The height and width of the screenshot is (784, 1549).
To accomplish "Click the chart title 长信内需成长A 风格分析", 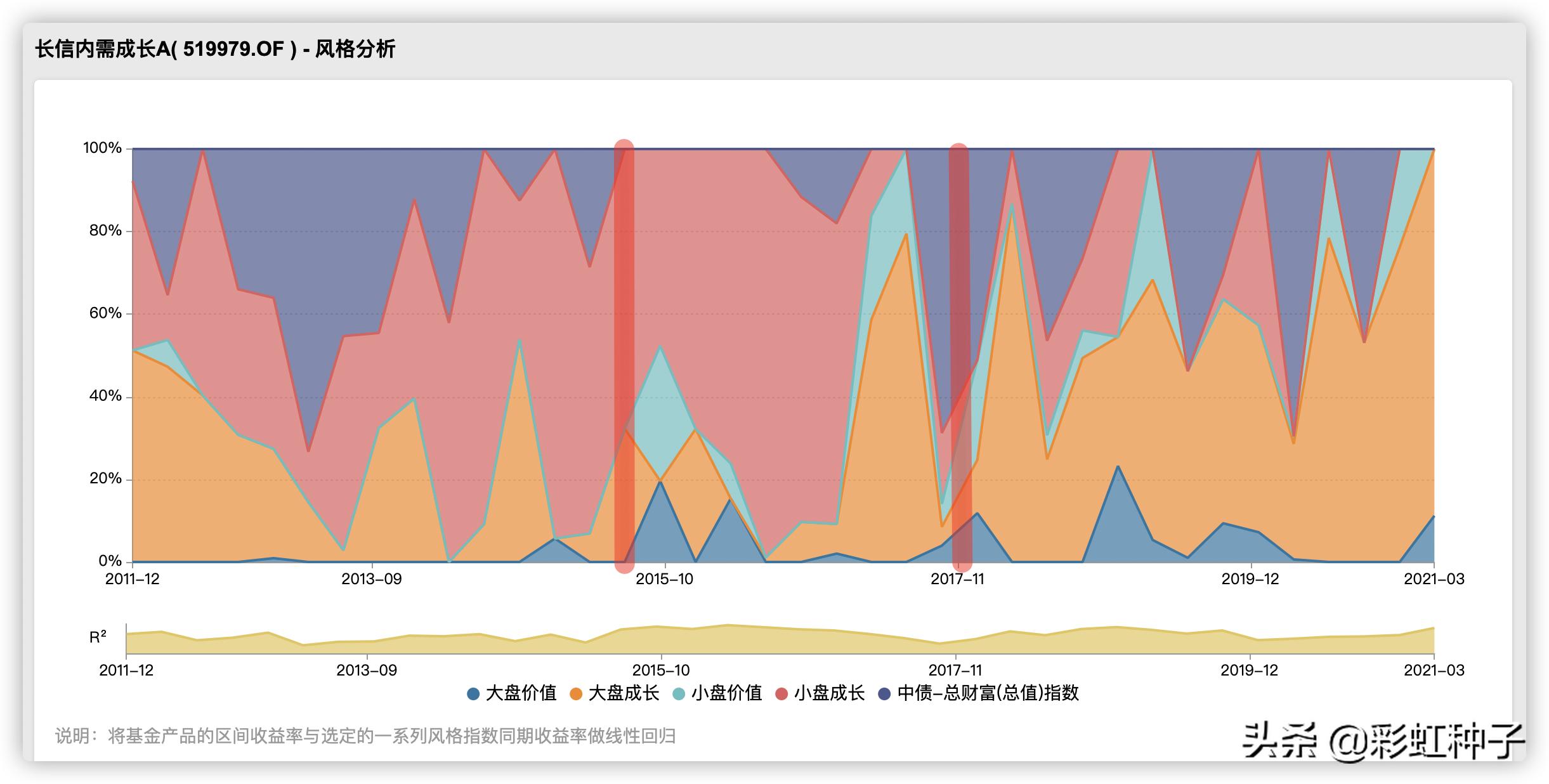I will (215, 49).
